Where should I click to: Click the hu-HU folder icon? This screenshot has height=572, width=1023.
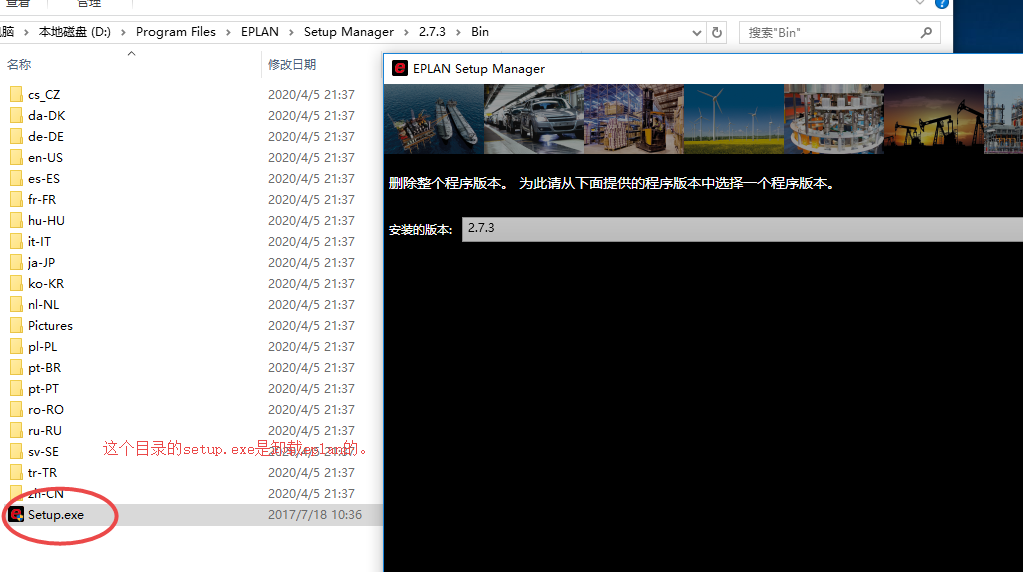[16, 220]
